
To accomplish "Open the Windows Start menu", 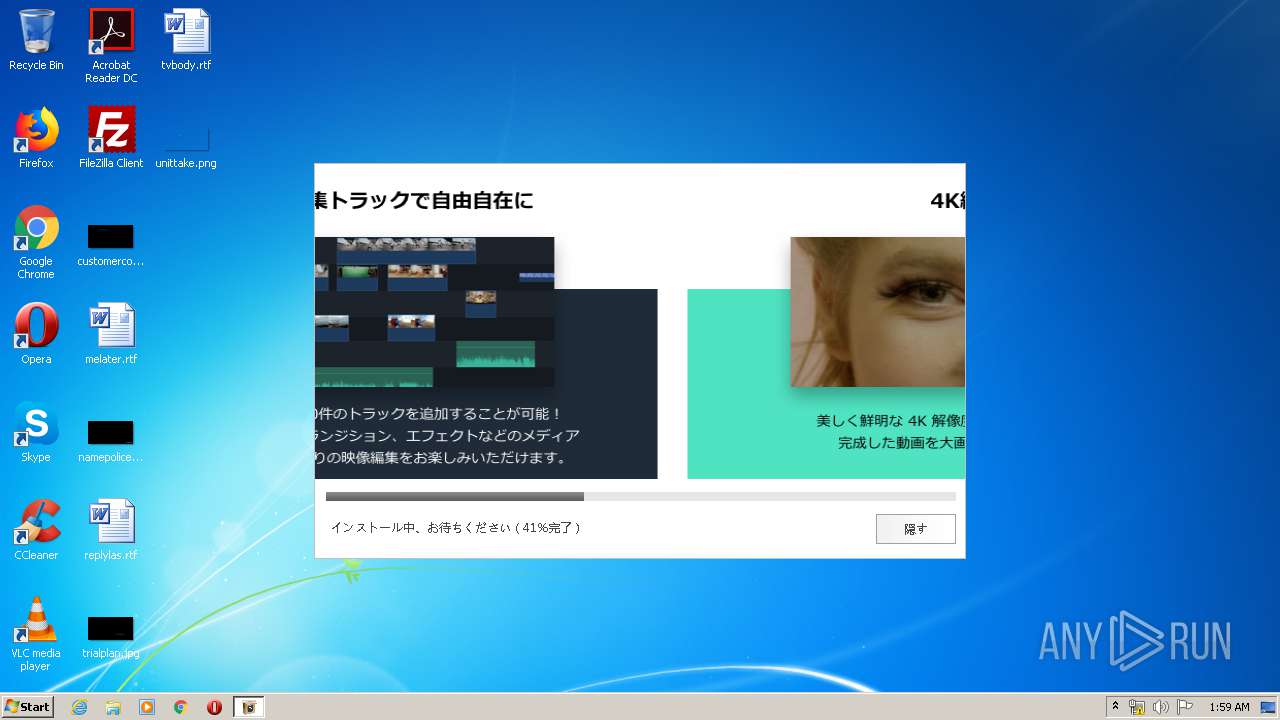I will click(27, 707).
